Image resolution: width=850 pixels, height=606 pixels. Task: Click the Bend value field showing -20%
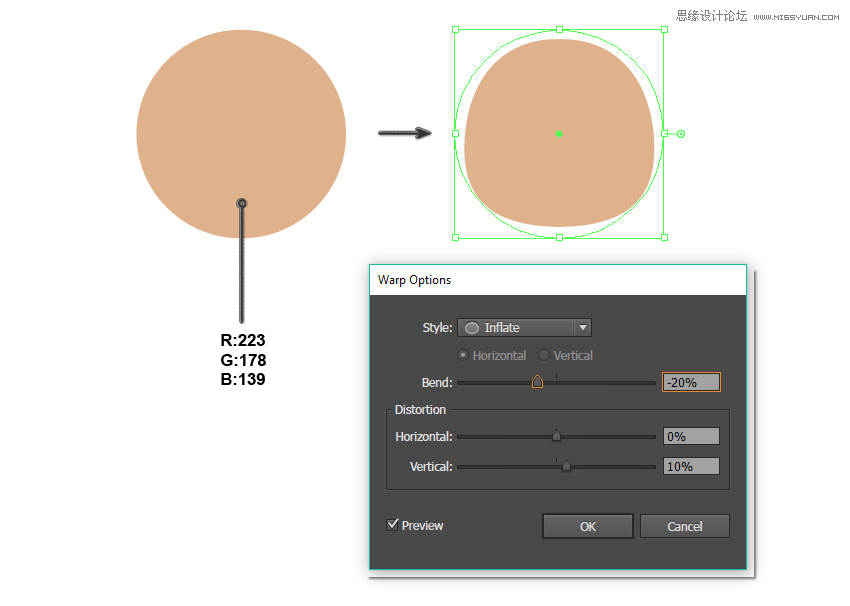[x=691, y=382]
